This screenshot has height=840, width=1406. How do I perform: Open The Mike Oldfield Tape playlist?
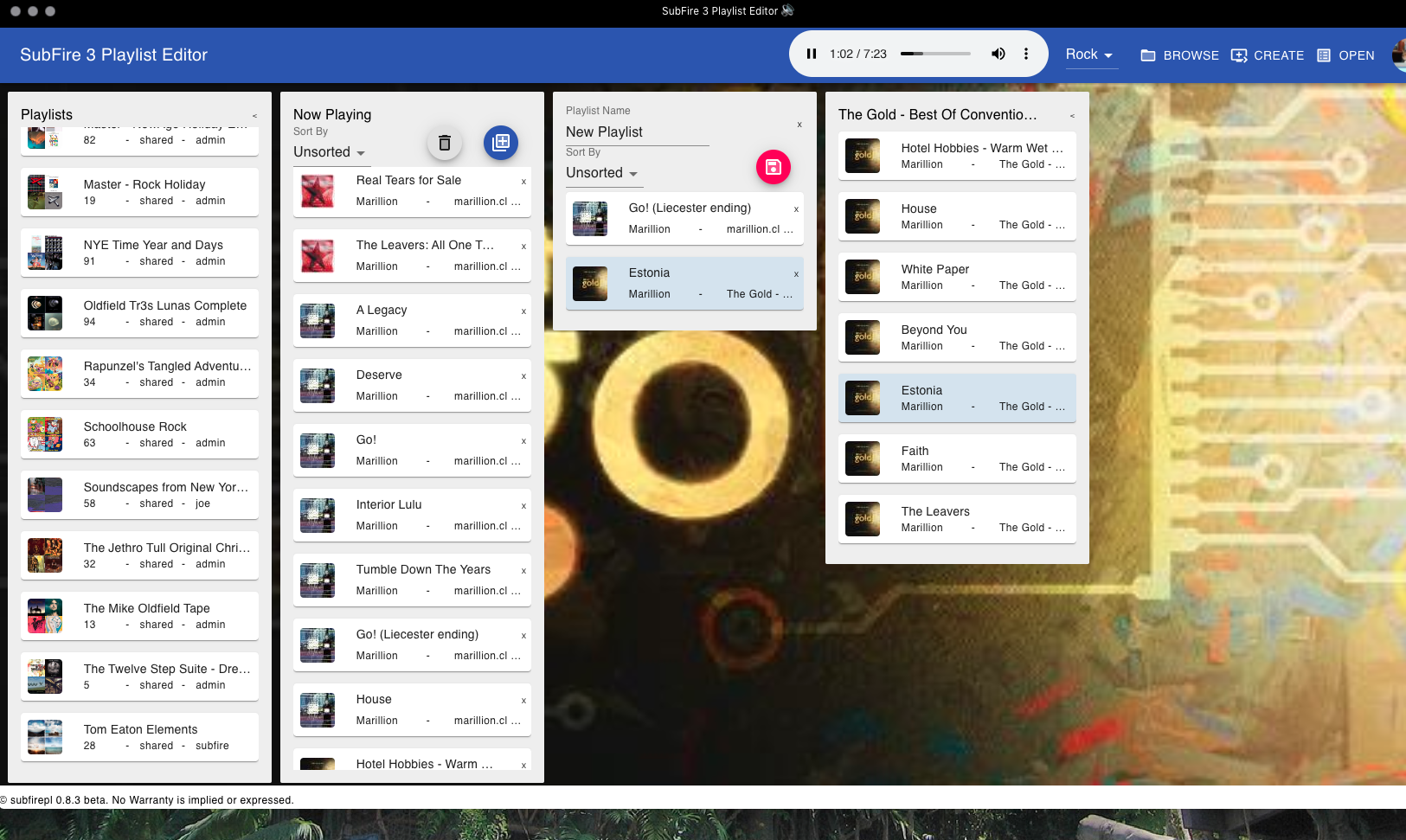pyautogui.click(x=139, y=616)
